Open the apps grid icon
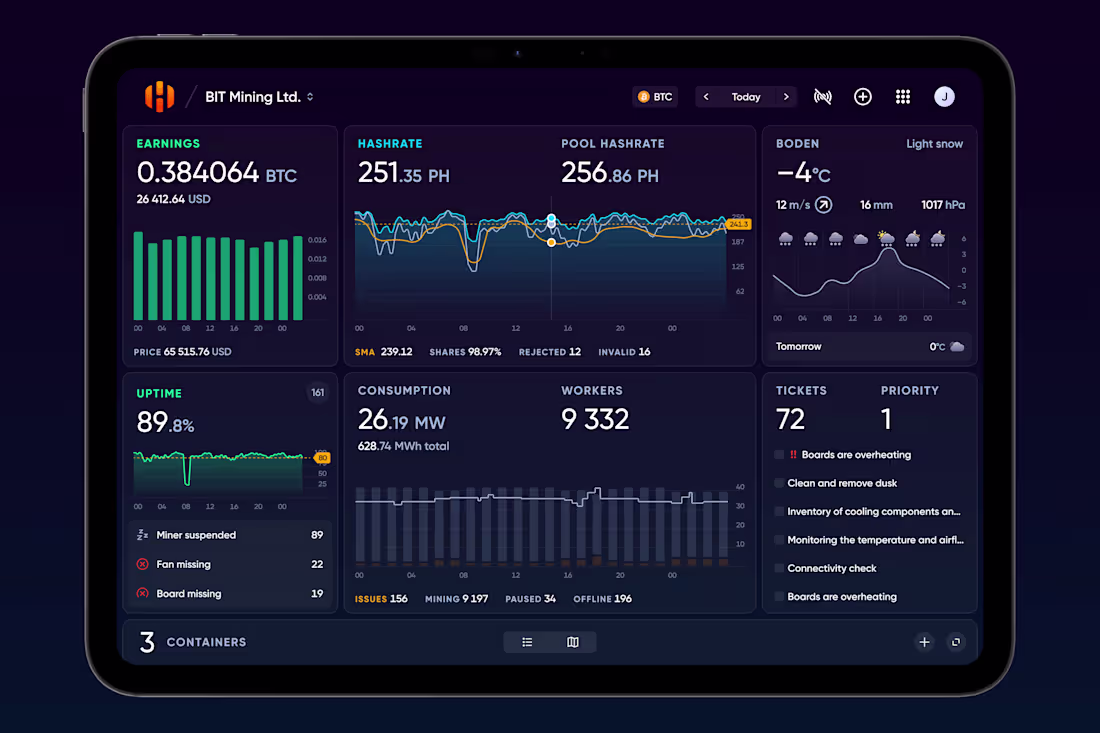This screenshot has width=1100, height=733. point(903,96)
